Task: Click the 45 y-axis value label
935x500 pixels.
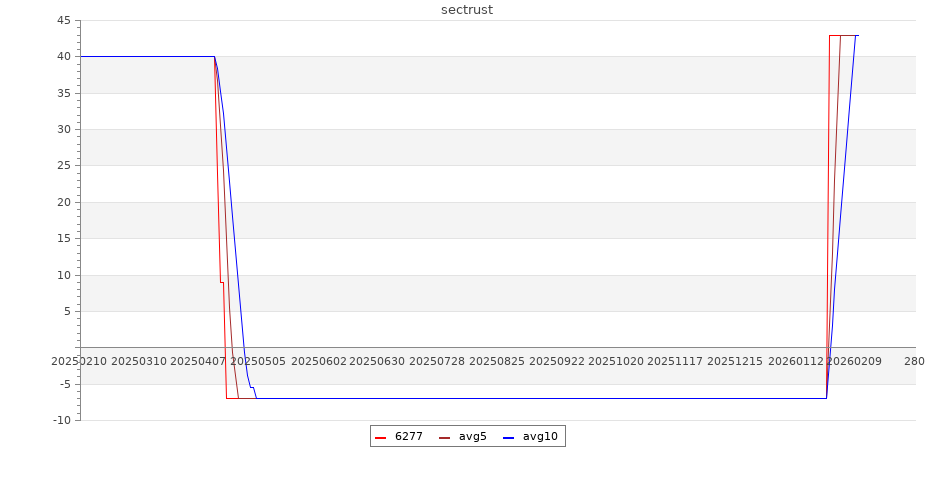Action: 63,20
